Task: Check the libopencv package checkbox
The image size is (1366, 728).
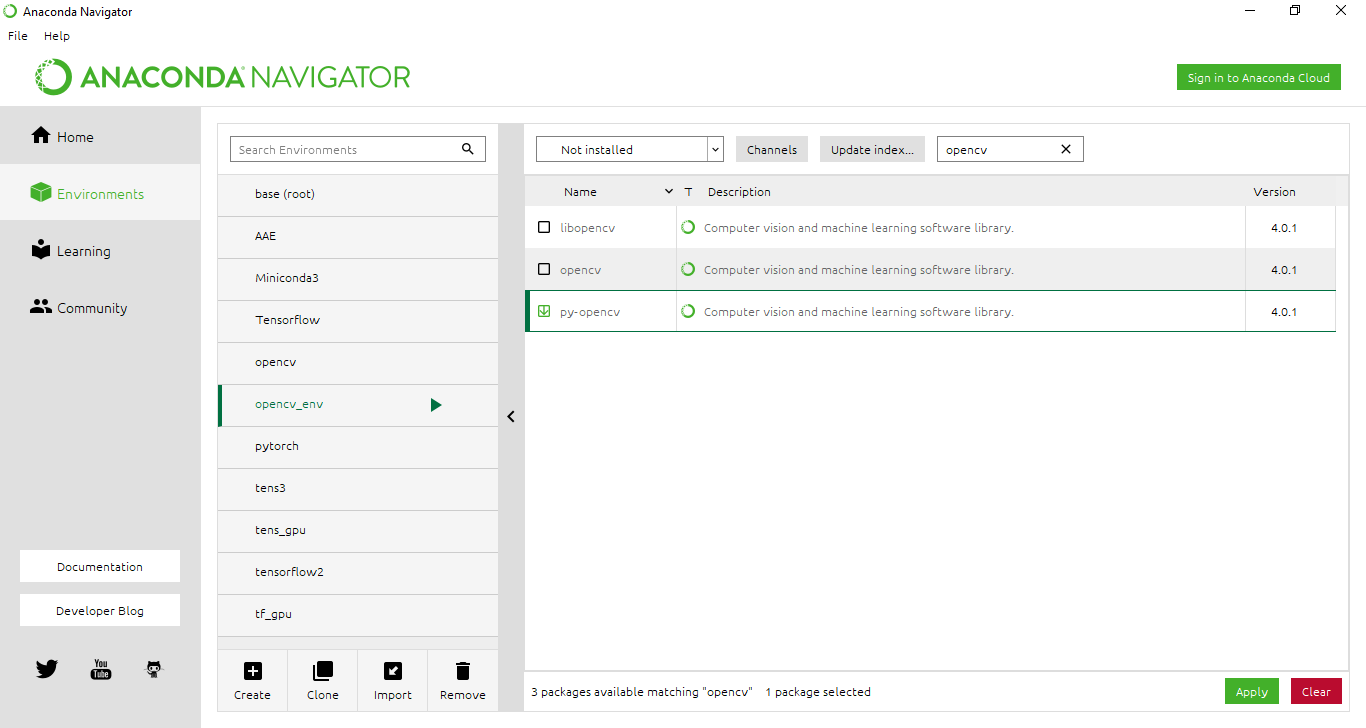Action: [544, 228]
